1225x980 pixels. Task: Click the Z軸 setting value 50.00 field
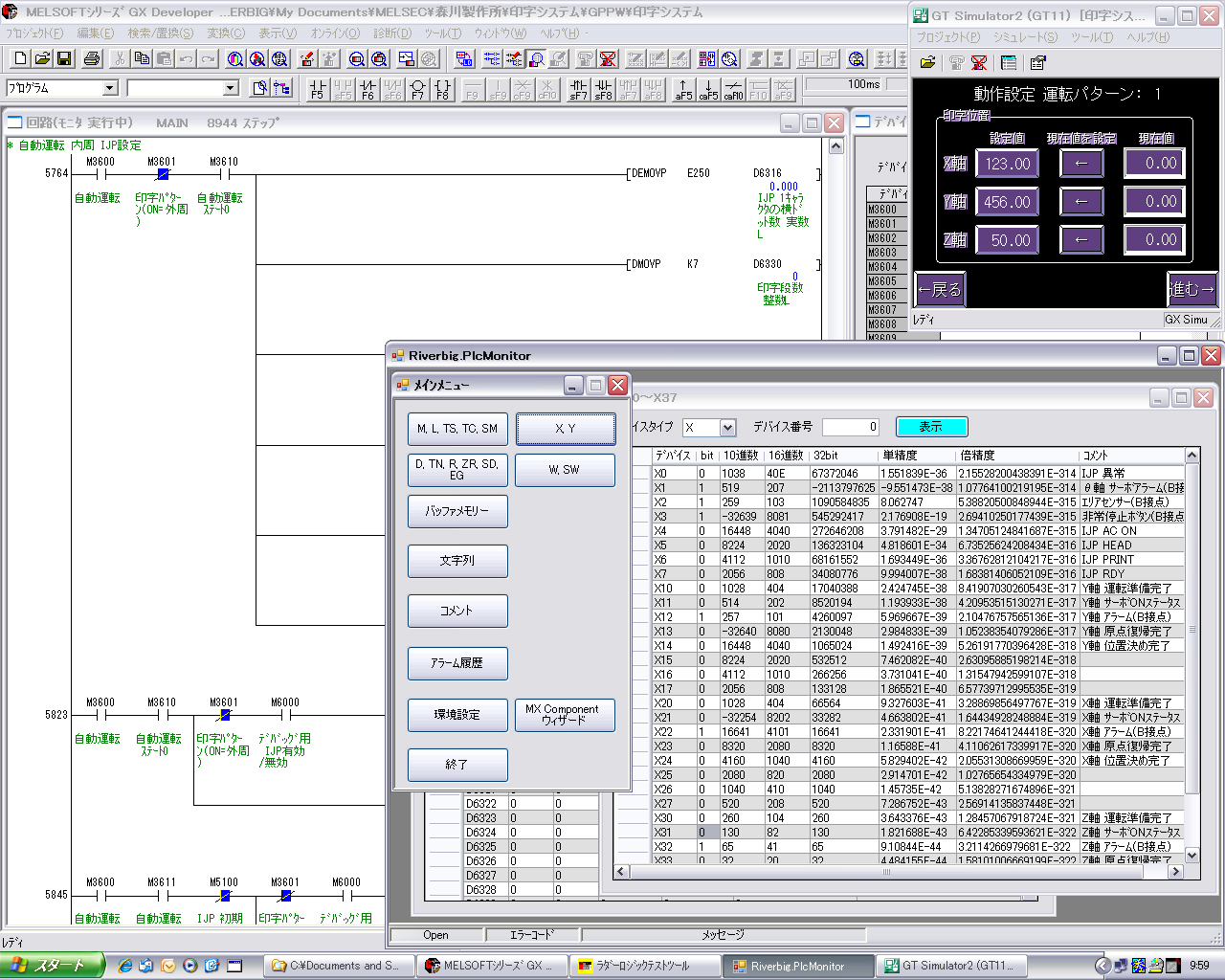coord(1008,240)
